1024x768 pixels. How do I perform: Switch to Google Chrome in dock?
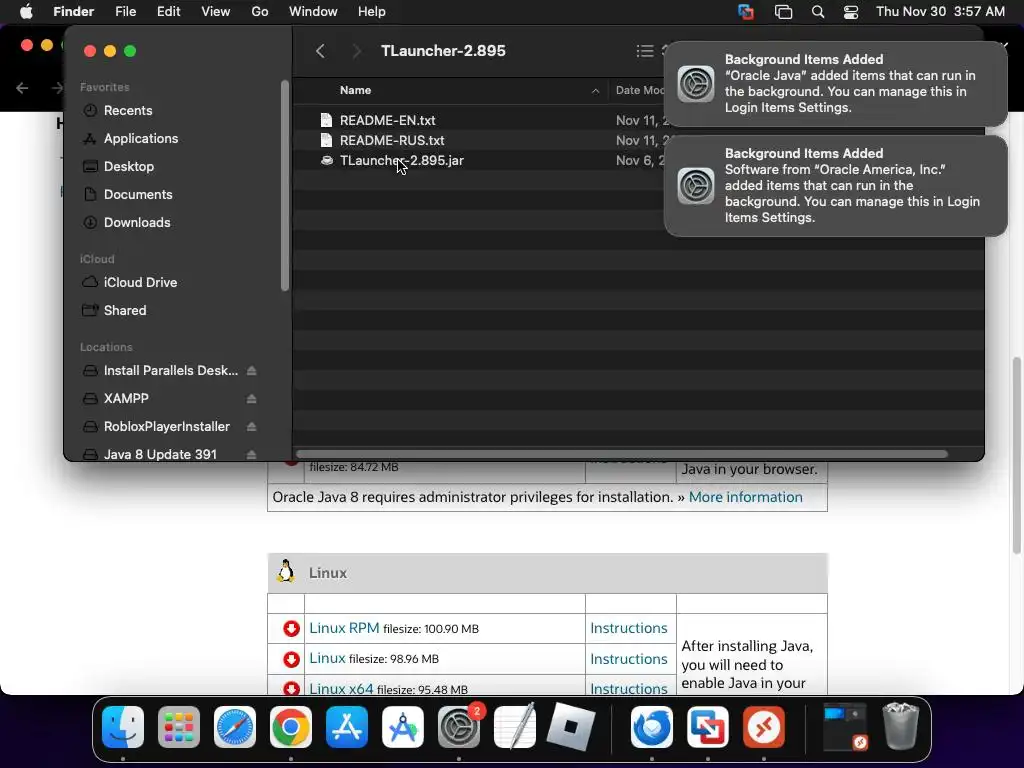(291, 727)
